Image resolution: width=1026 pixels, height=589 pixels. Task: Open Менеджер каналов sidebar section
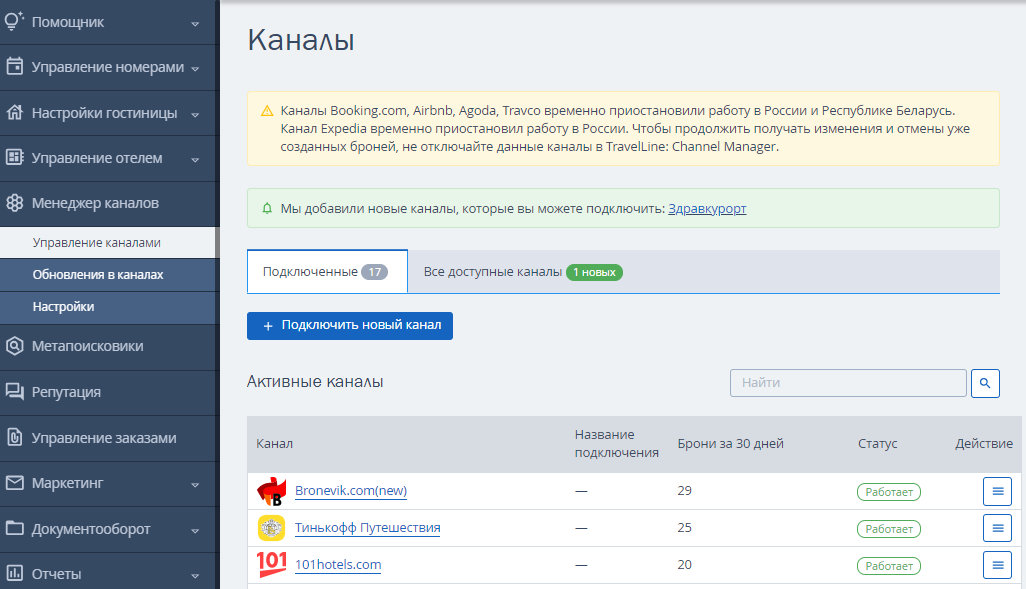[x=109, y=204]
